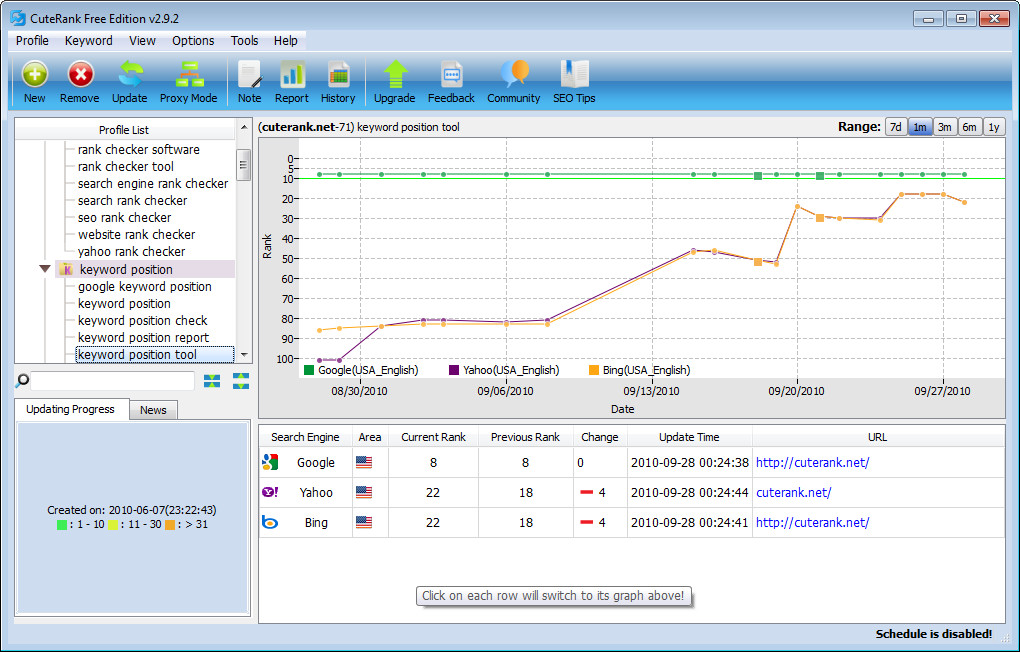Select keyword 'yahoo rank checker'
Image resolution: width=1020 pixels, height=652 pixels.
[x=131, y=251]
